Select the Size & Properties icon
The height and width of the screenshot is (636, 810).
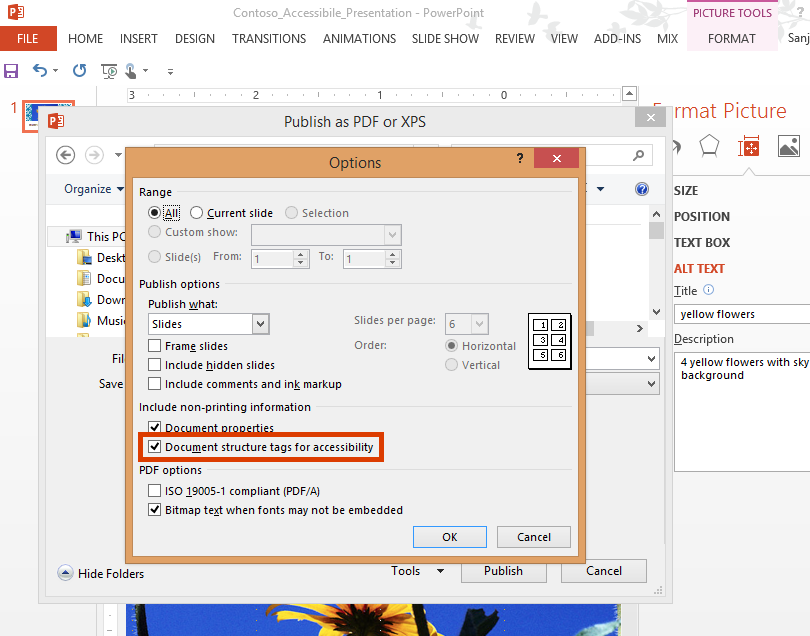748,147
